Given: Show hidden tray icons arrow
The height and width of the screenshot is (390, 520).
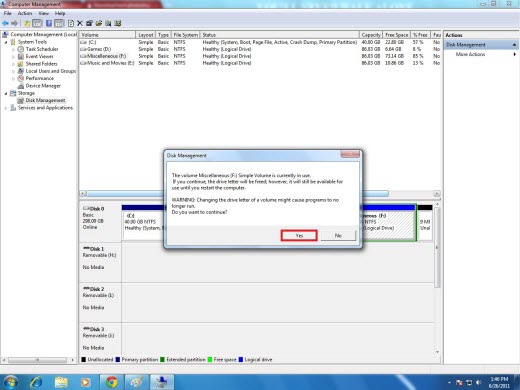Looking at the screenshot, I should pos(449,382).
